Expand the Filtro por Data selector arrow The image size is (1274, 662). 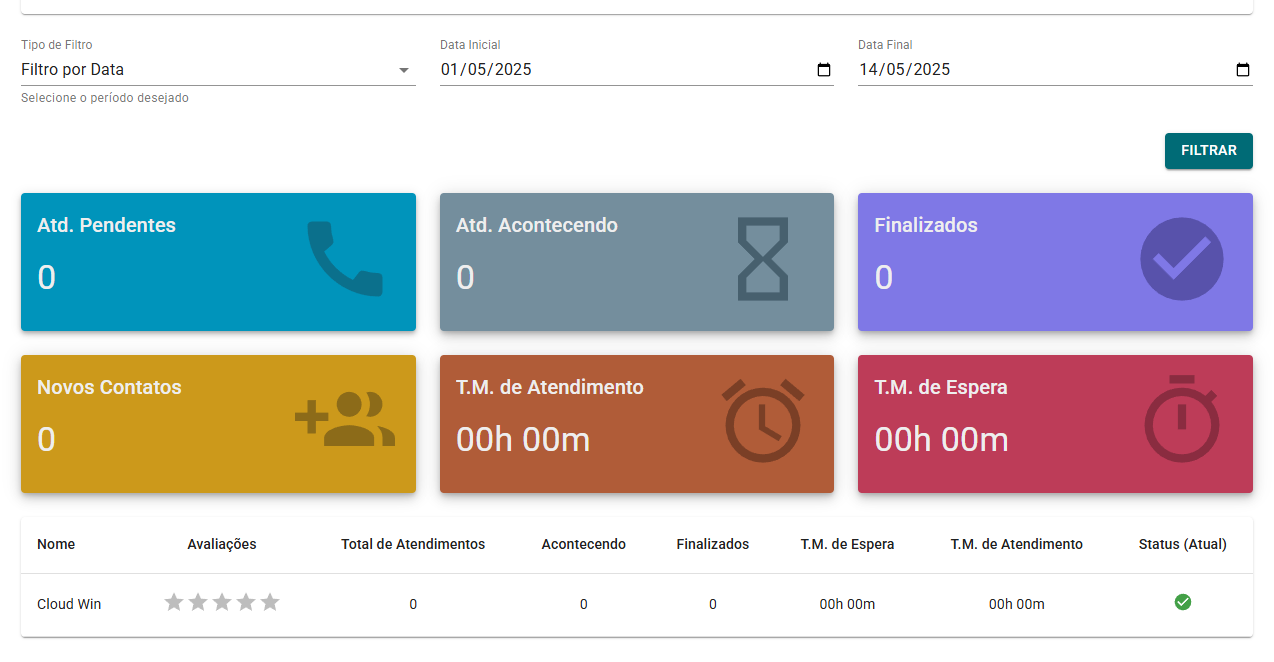click(404, 70)
